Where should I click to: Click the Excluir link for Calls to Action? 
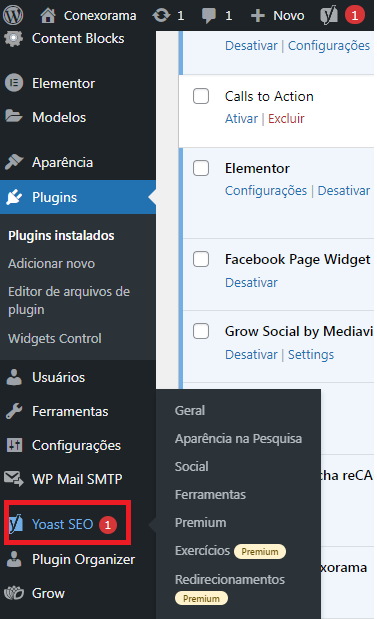286,118
